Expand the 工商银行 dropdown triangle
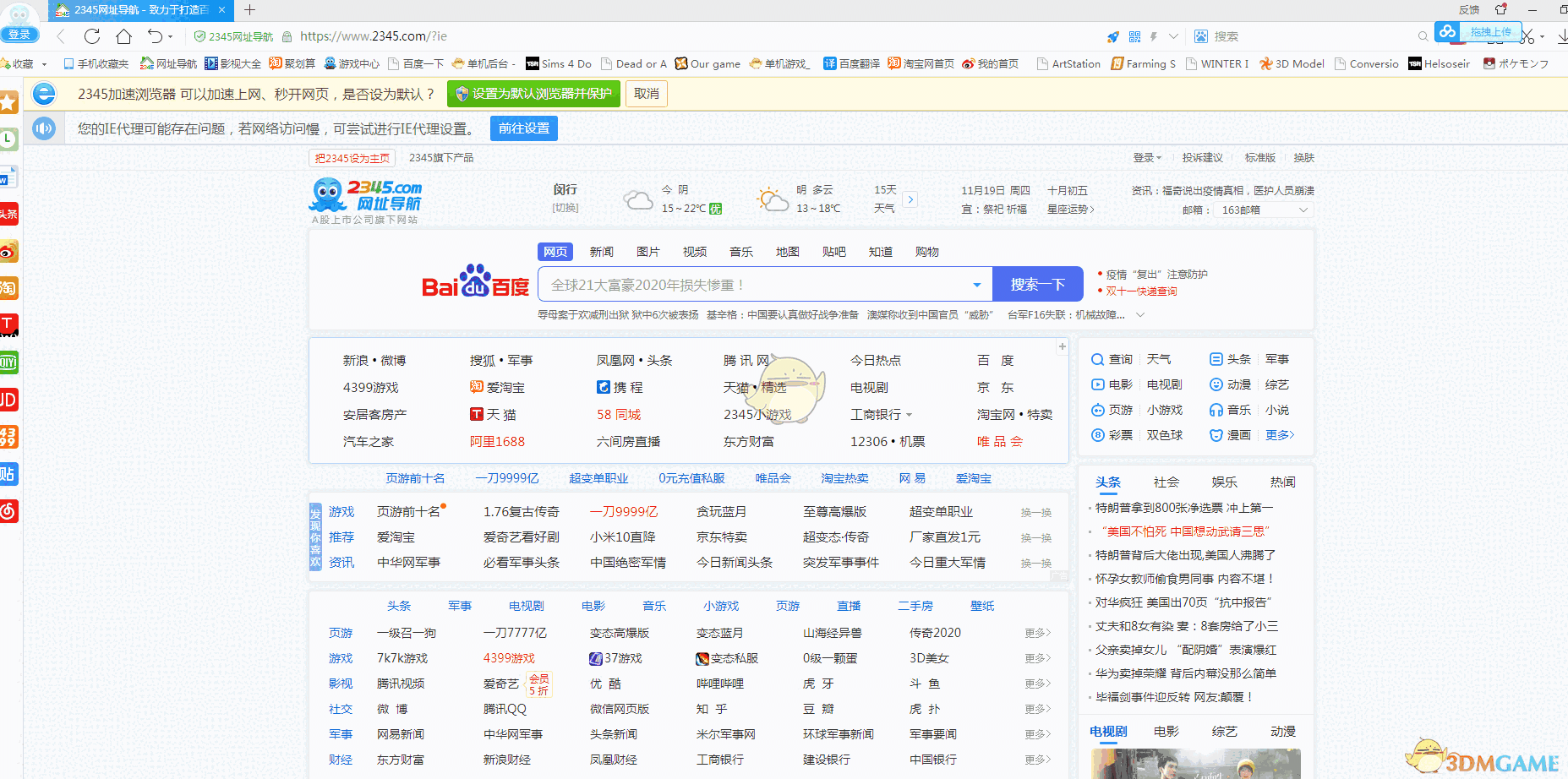Screen dimensions: 1568x779 coord(910,414)
